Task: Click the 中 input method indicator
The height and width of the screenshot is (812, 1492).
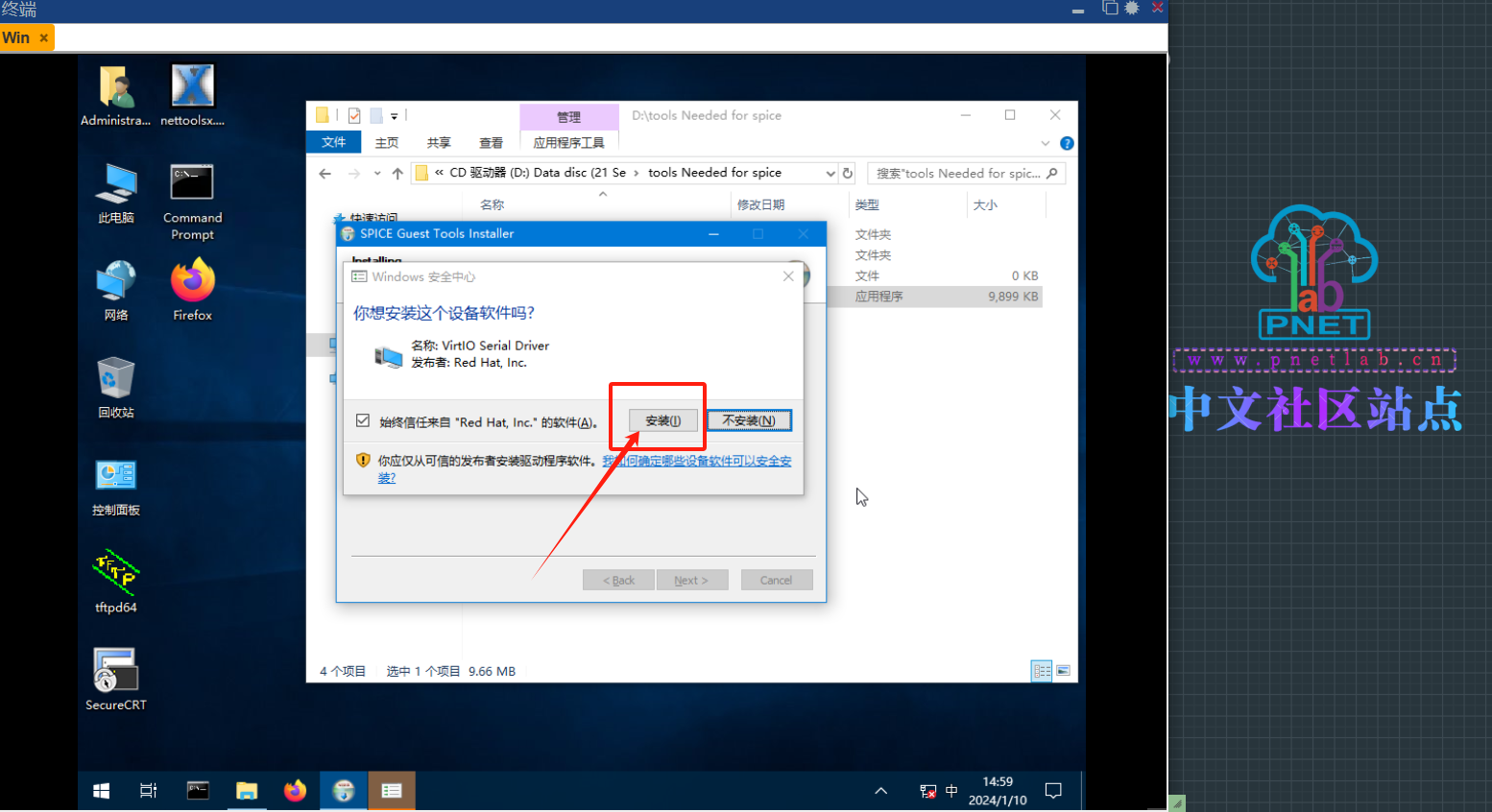Action: (951, 791)
